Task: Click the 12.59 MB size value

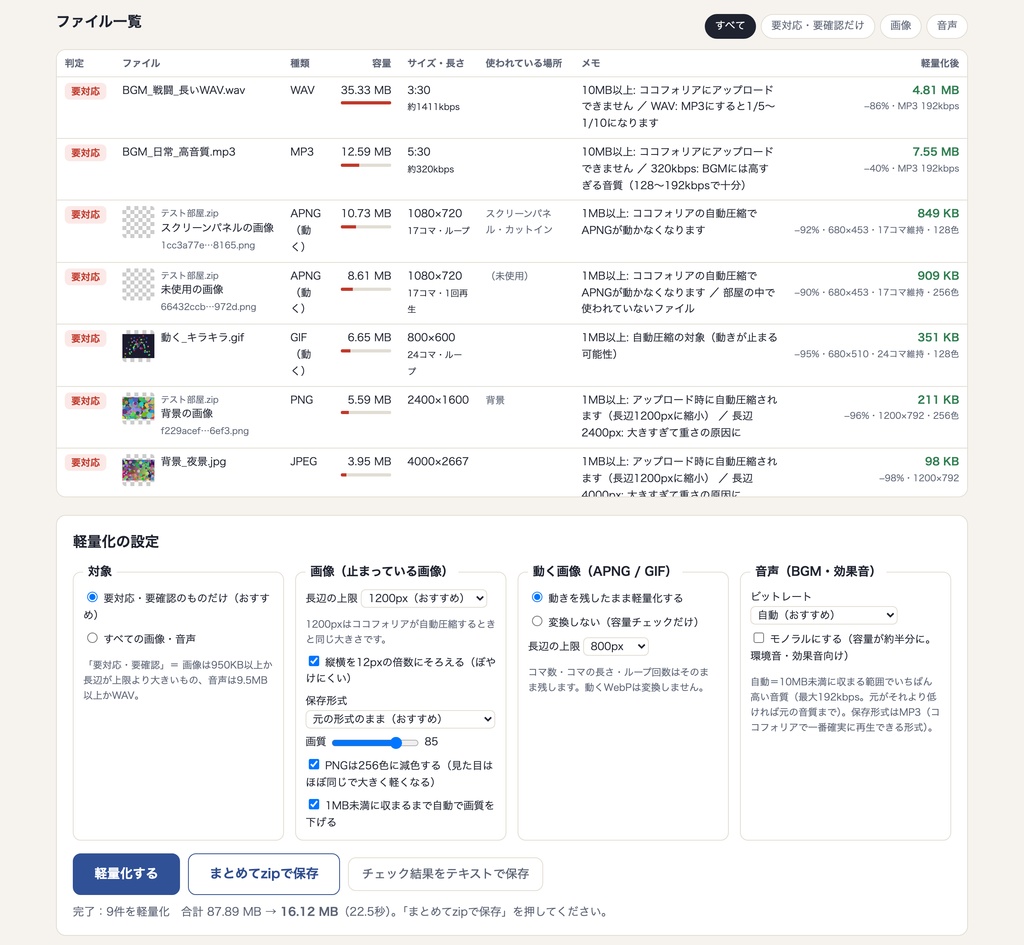Action: click(366, 152)
